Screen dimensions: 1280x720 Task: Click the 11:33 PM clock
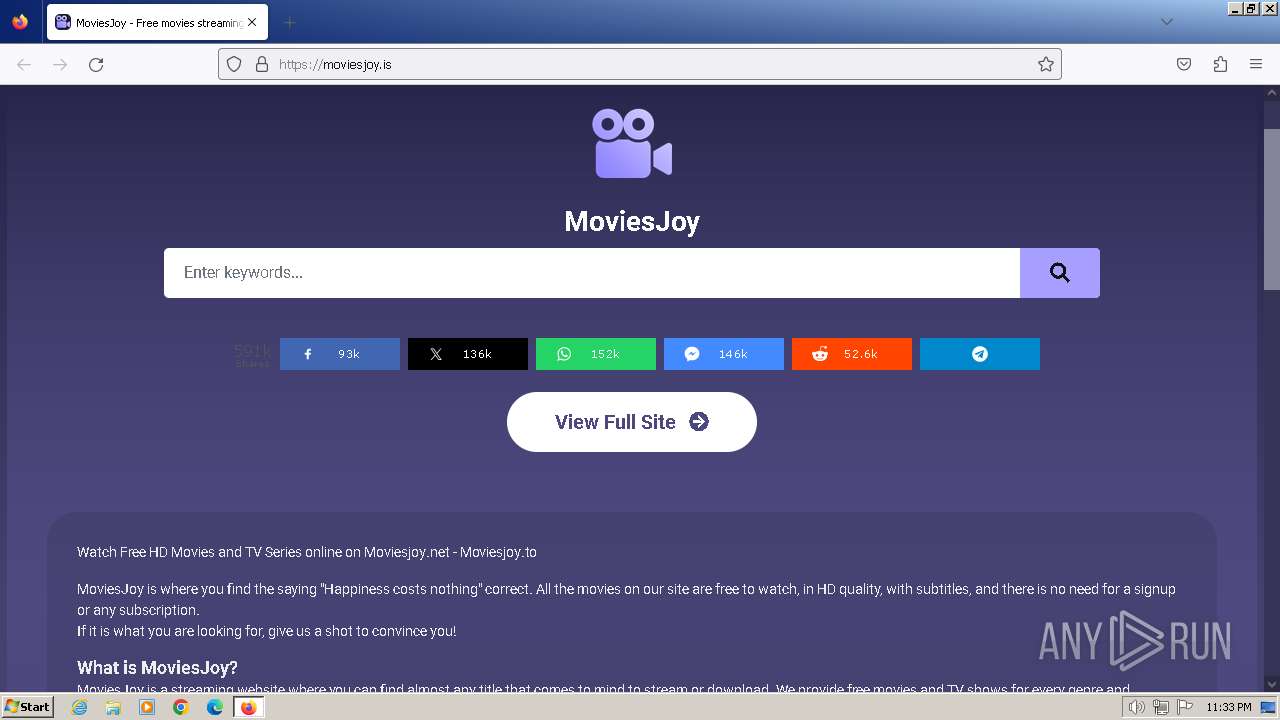pyautogui.click(x=1228, y=707)
